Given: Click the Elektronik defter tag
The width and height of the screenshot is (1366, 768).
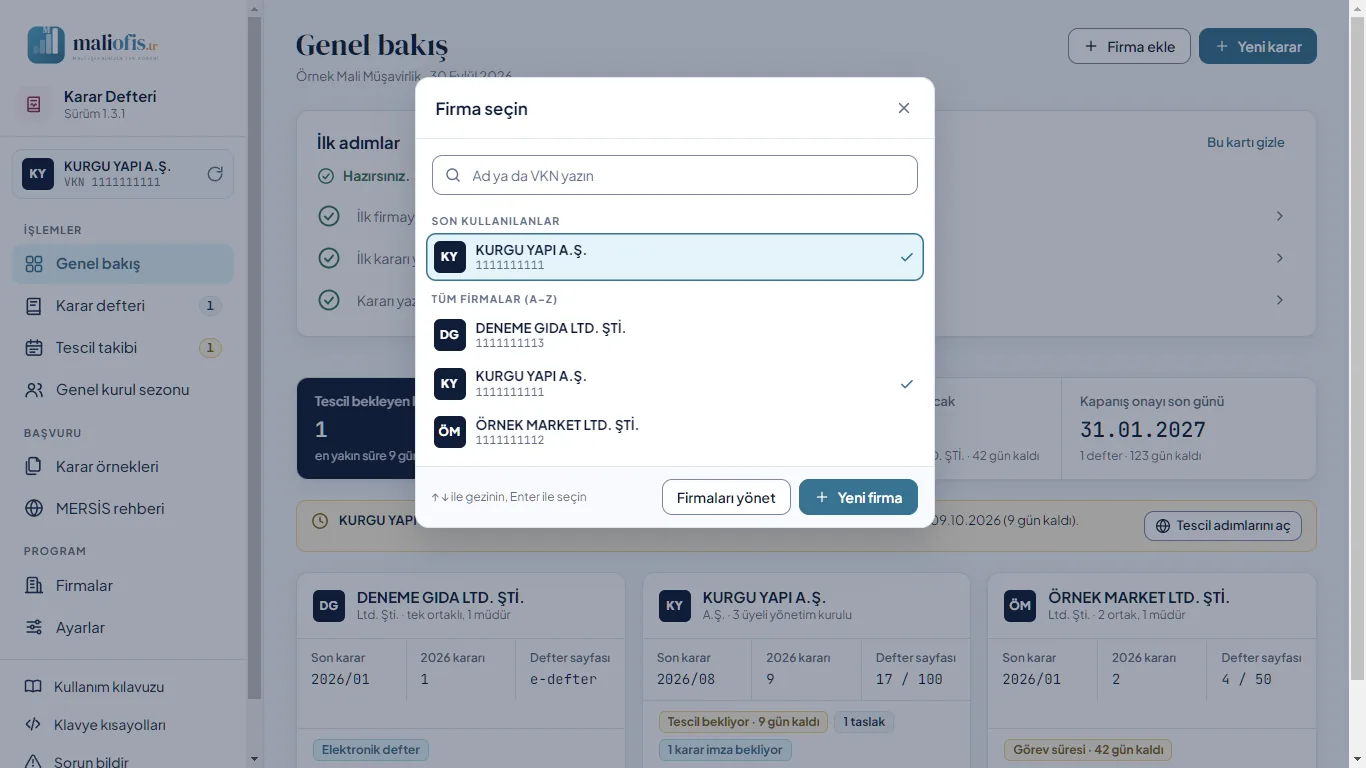Looking at the screenshot, I should pos(371,749).
